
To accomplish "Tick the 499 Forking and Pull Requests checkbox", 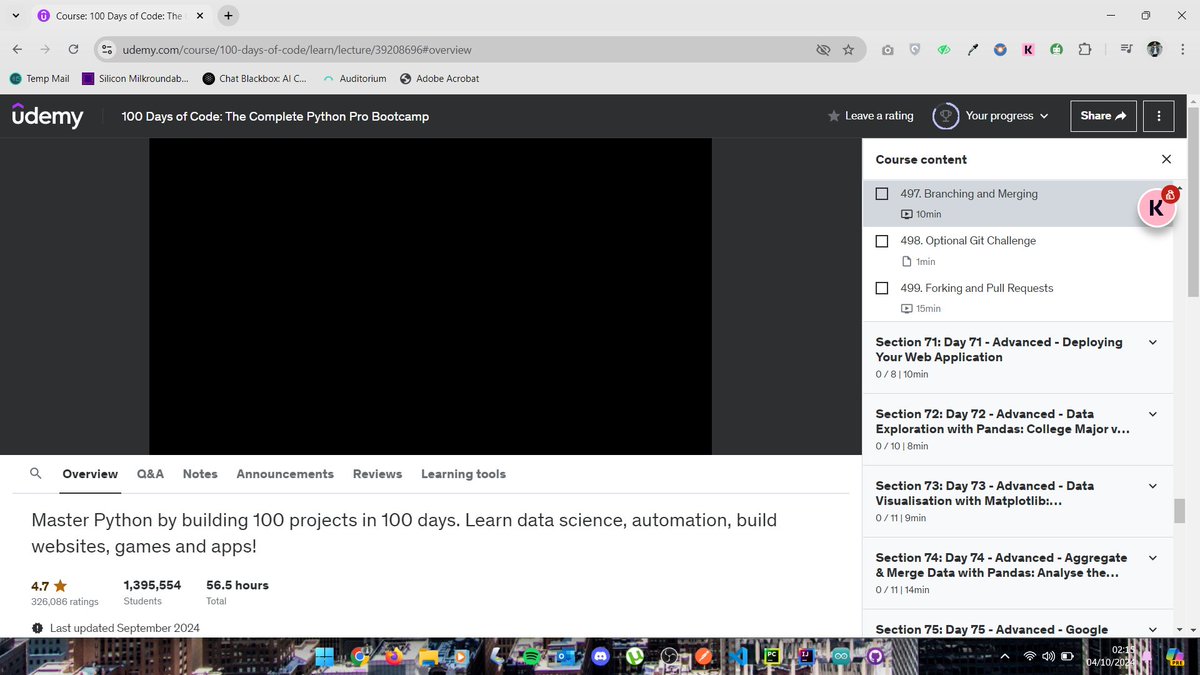I will pyautogui.click(x=881, y=288).
